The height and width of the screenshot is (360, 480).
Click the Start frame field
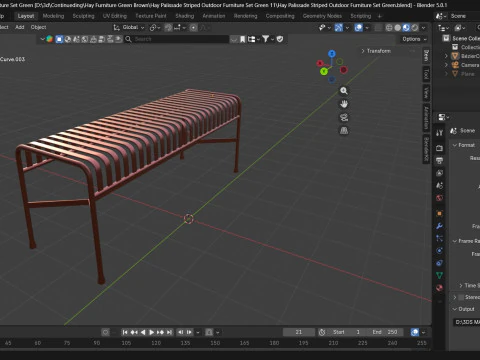pos(347,332)
